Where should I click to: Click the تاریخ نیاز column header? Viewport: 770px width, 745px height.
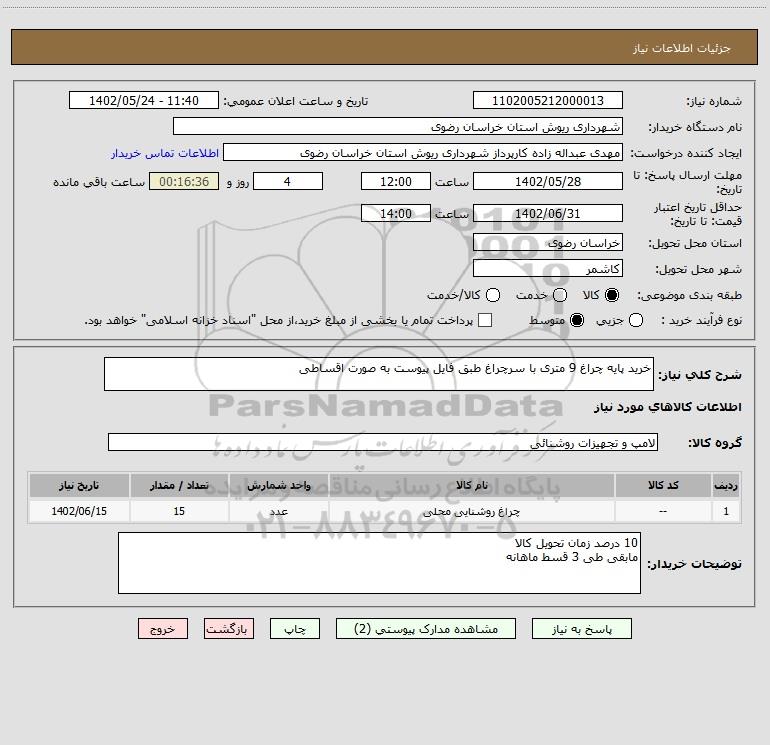click(79, 486)
